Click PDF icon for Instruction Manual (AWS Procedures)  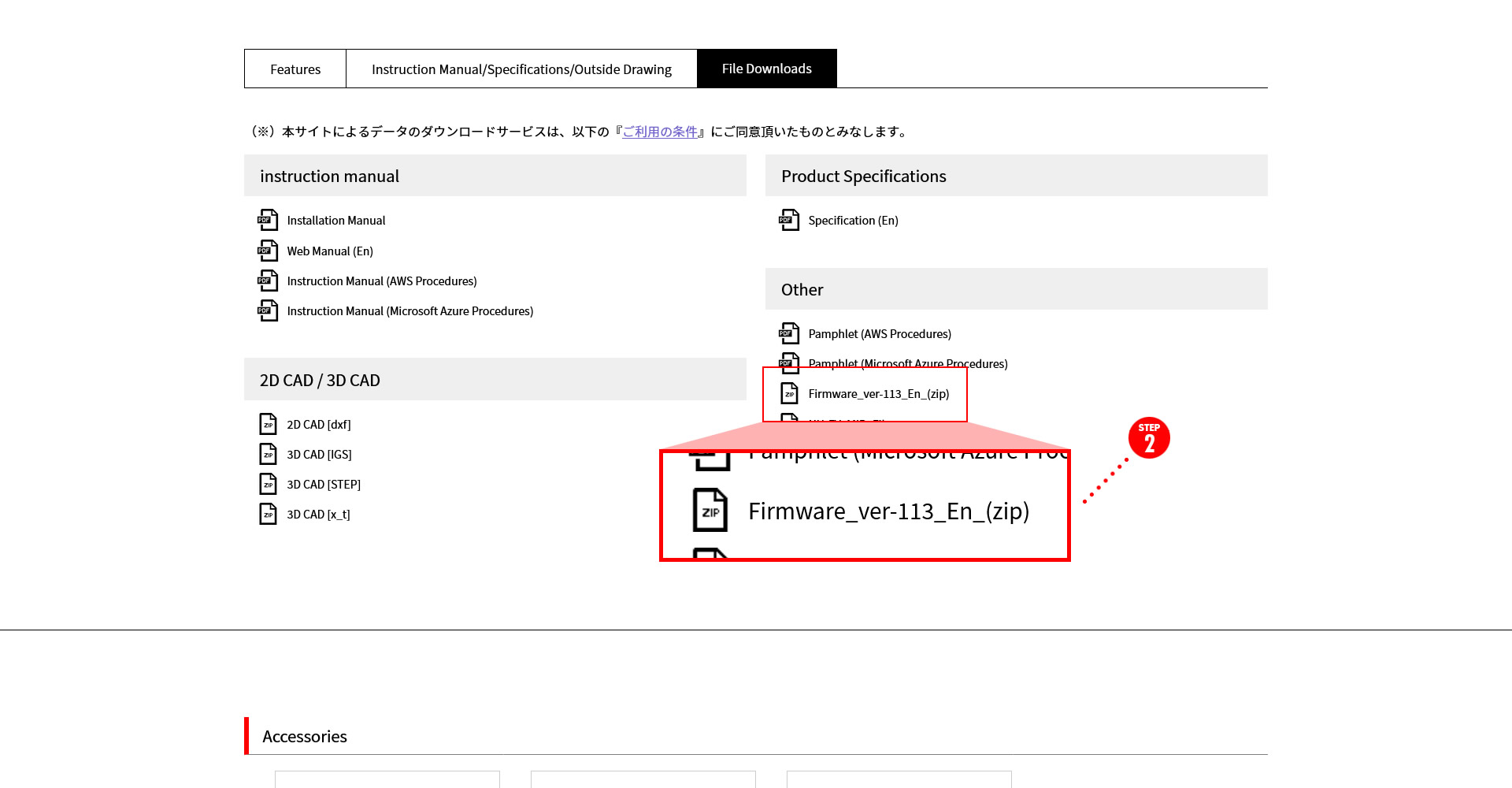click(268, 281)
